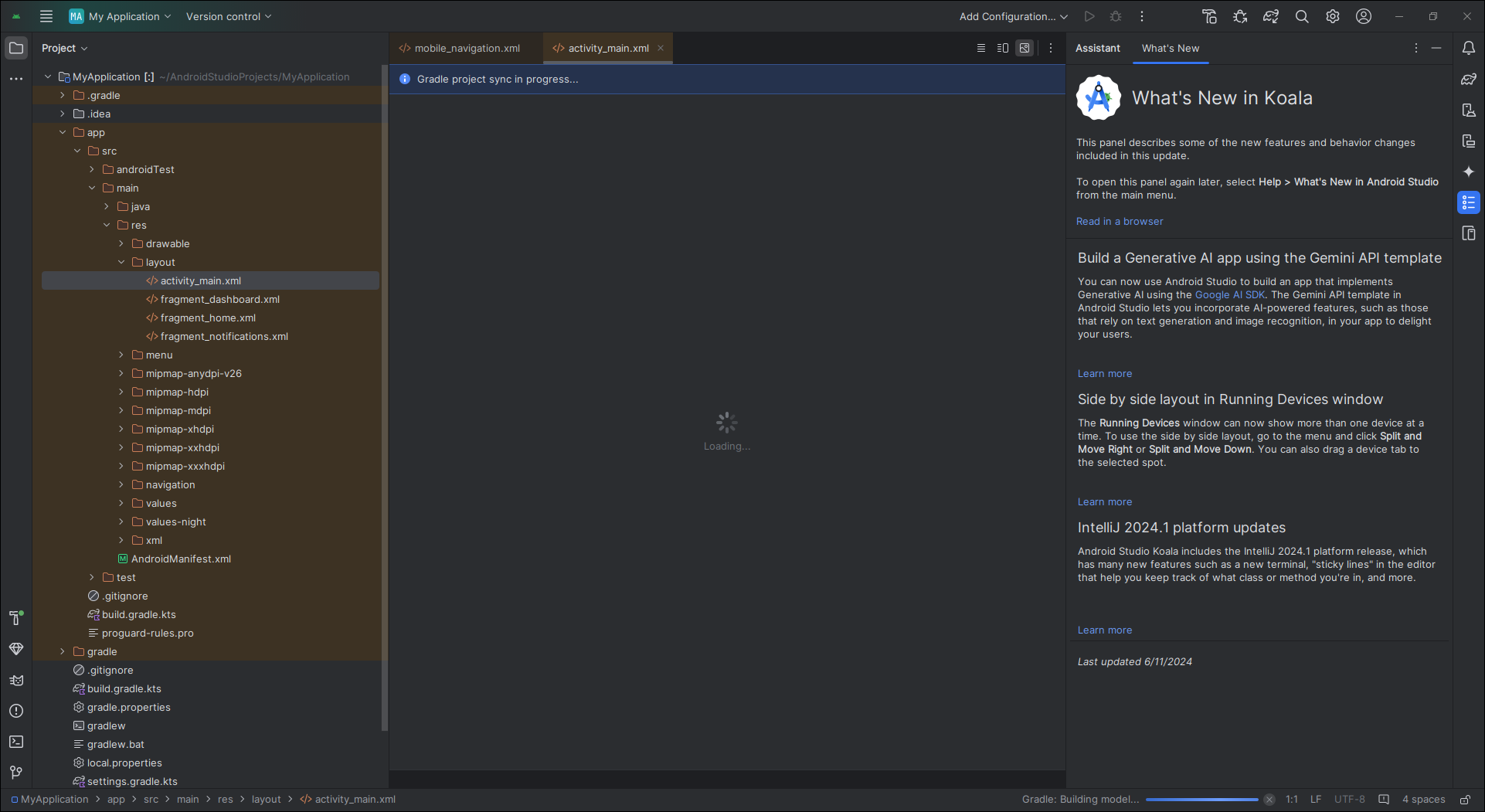
Task: Open Build tool window hammer icon
Action: point(16,618)
